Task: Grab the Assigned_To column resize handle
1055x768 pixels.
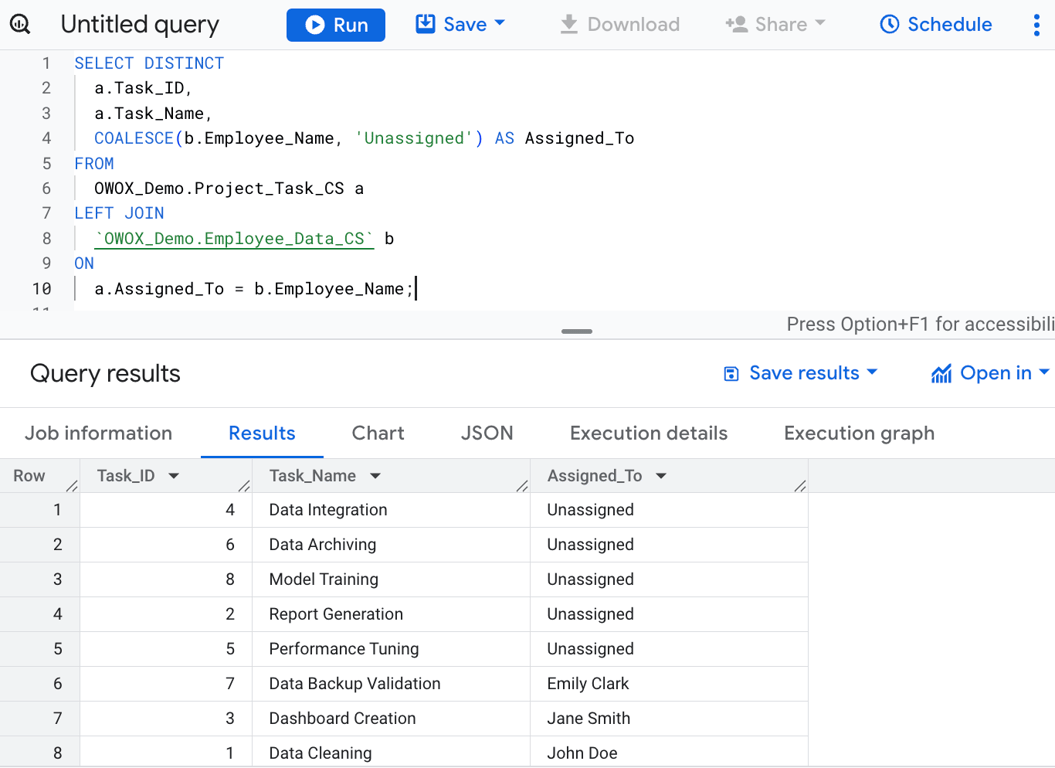Action: [800, 485]
